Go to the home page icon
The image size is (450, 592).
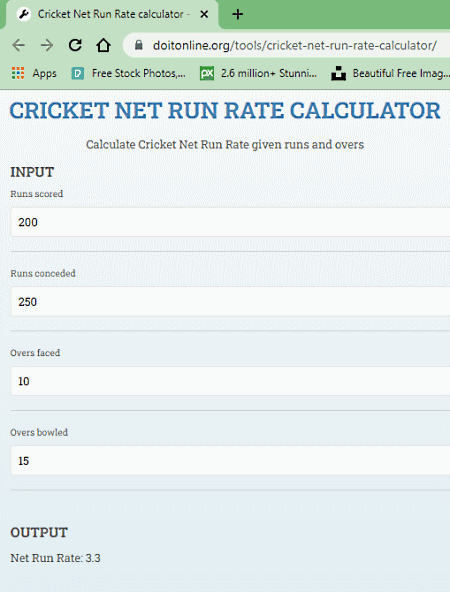tap(103, 45)
